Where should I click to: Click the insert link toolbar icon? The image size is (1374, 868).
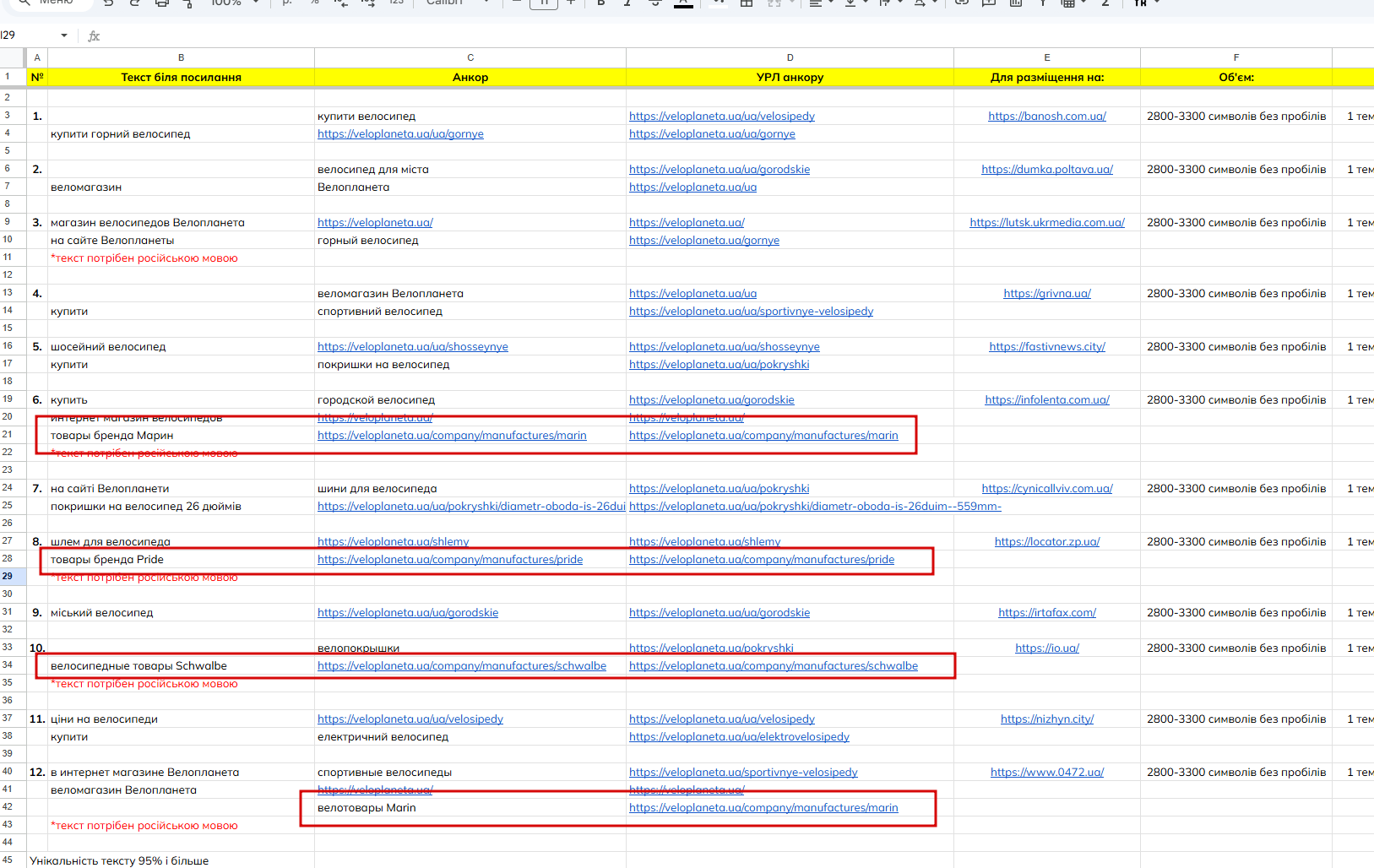tap(961, 3)
